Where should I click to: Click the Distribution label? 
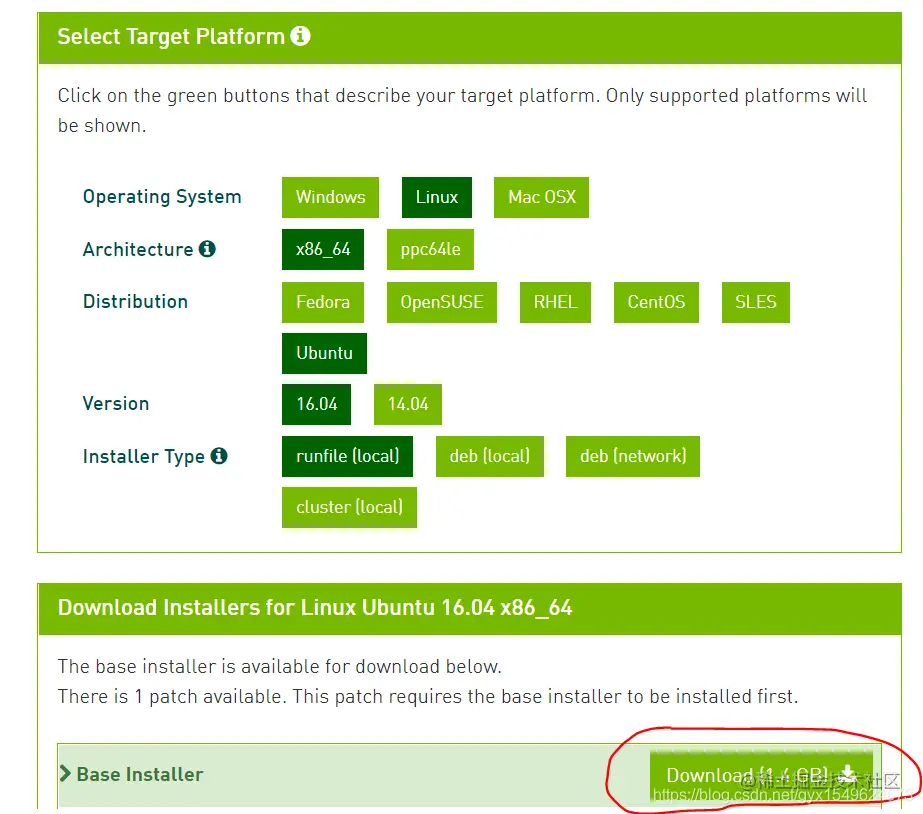(x=135, y=301)
